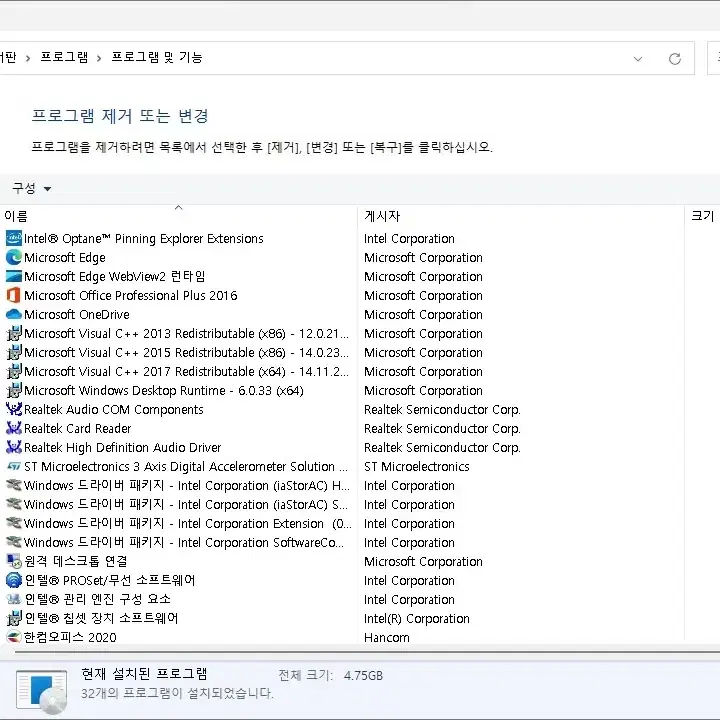The width and height of the screenshot is (720, 720).
Task: Open 프로그램 및 기능 breadcrumb item
Action: 157,57
